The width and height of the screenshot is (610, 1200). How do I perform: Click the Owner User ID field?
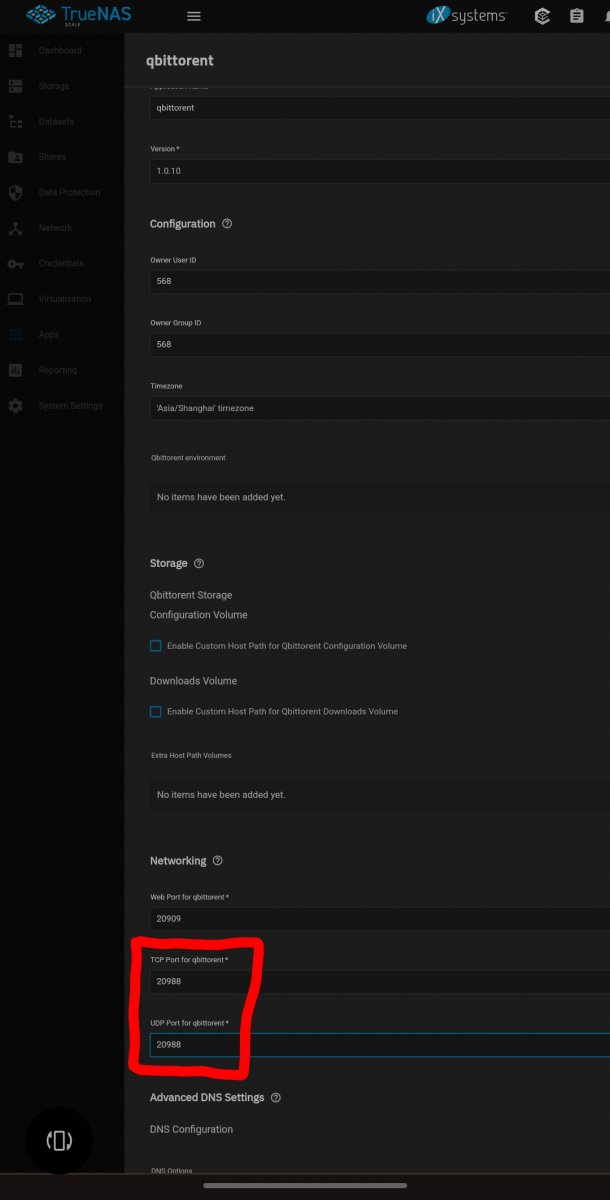380,282
